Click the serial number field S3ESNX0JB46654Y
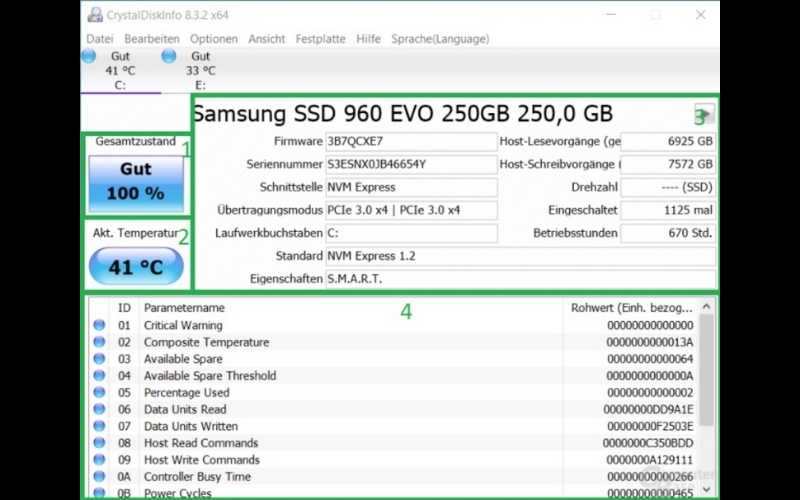Screen dimensions: 800x500 pyautogui.click(x=411, y=164)
